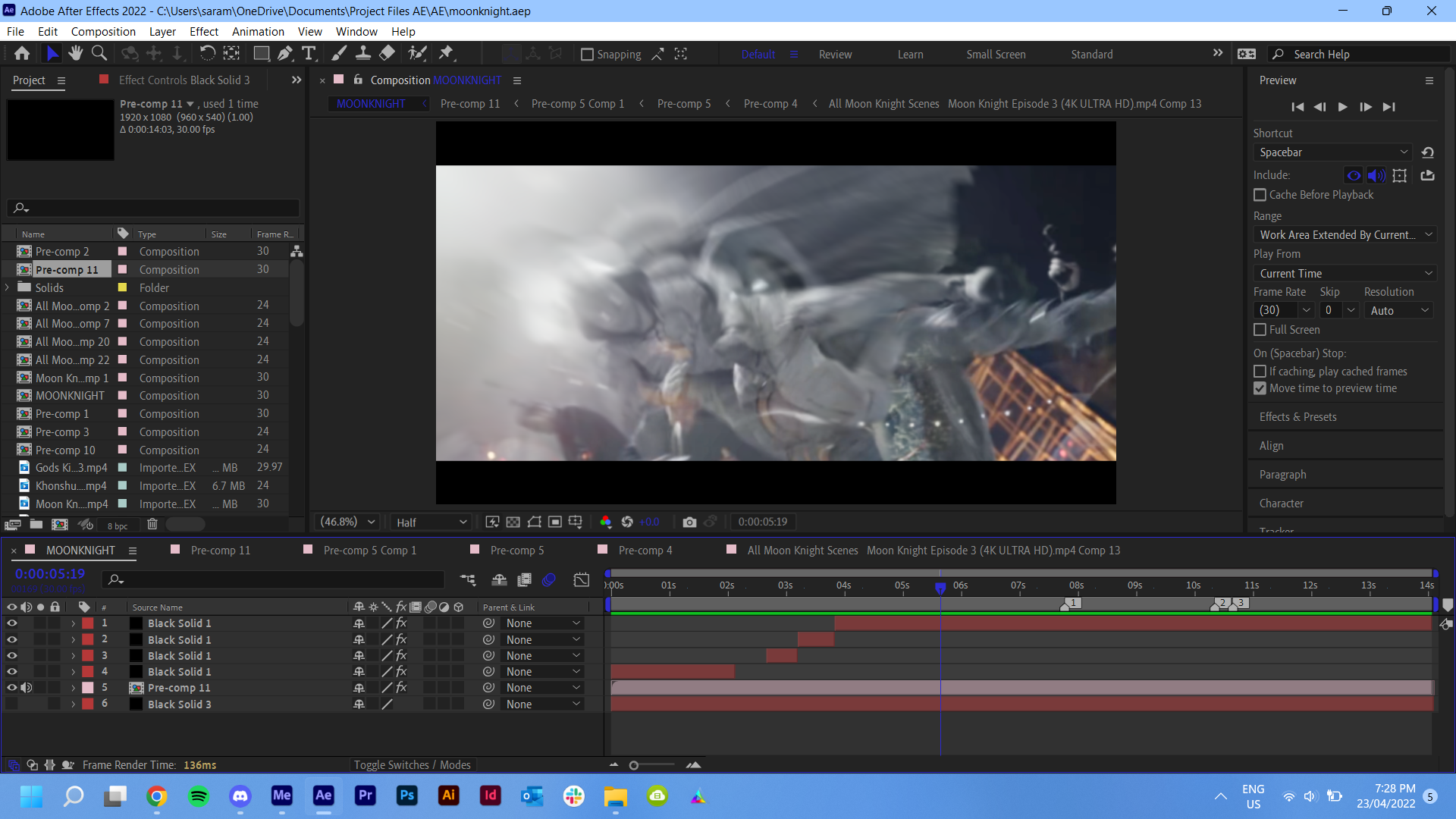Select the Hand tool
This screenshot has width=1456, height=819.
click(75, 53)
